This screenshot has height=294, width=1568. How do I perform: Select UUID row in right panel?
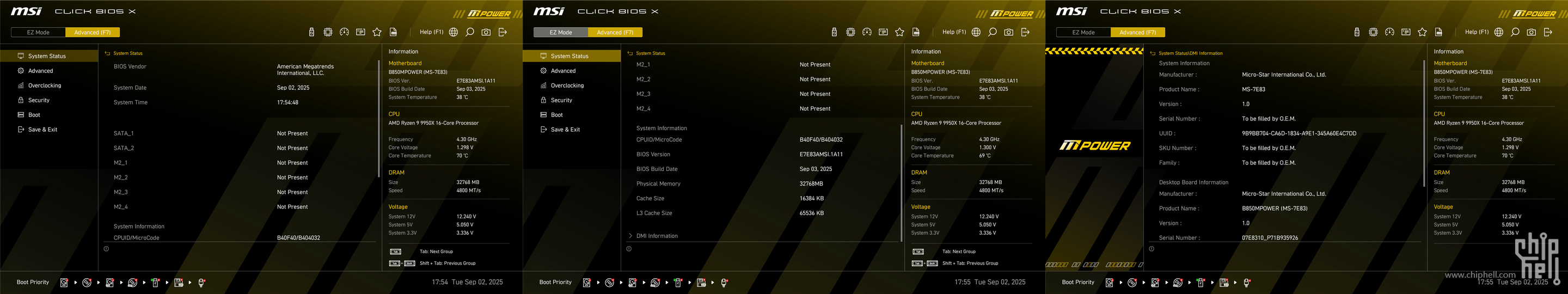point(1285,133)
